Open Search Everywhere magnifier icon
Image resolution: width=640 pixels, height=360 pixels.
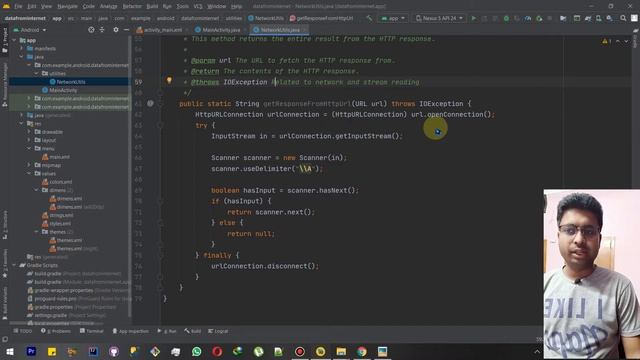point(623,18)
